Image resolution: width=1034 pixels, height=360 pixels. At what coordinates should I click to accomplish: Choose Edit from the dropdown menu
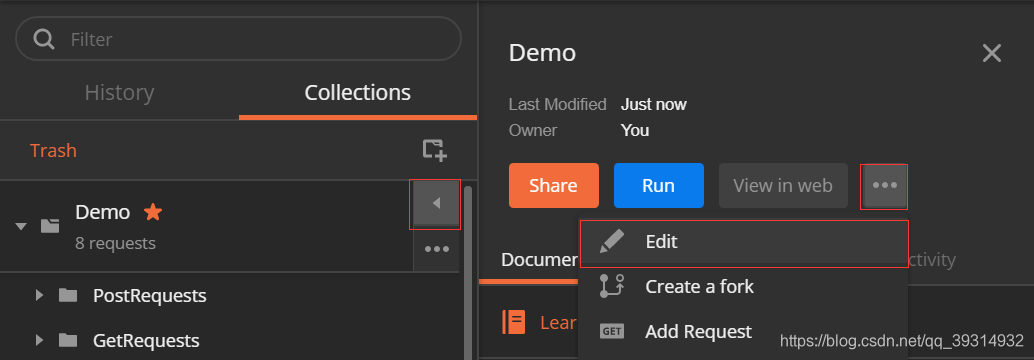coord(743,243)
